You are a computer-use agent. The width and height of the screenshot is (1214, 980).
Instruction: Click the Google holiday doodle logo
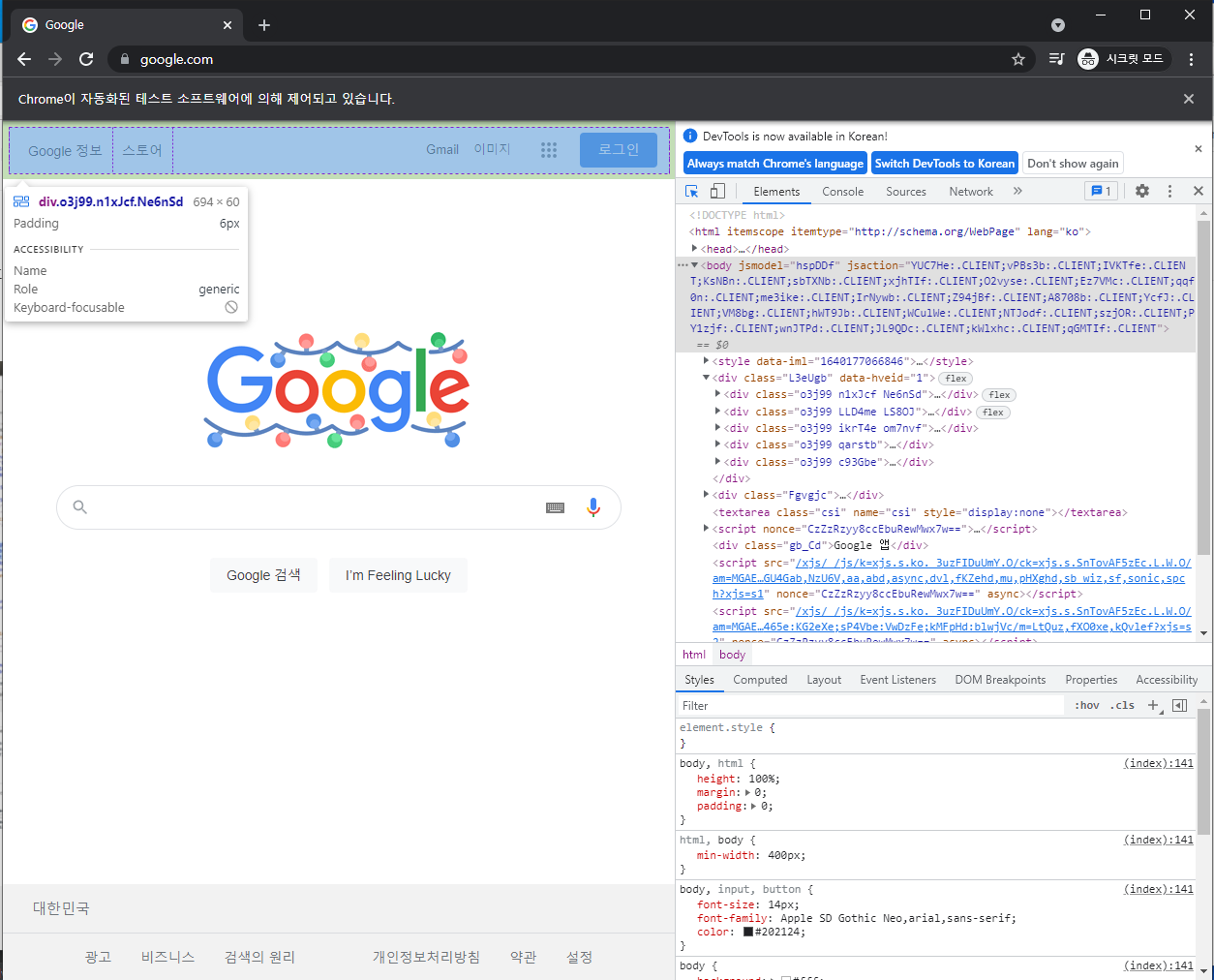click(337, 391)
